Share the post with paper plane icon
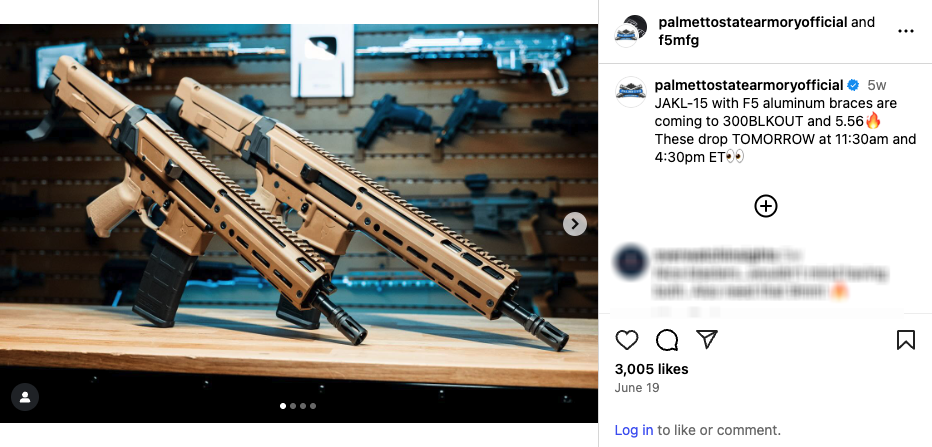 tap(707, 339)
